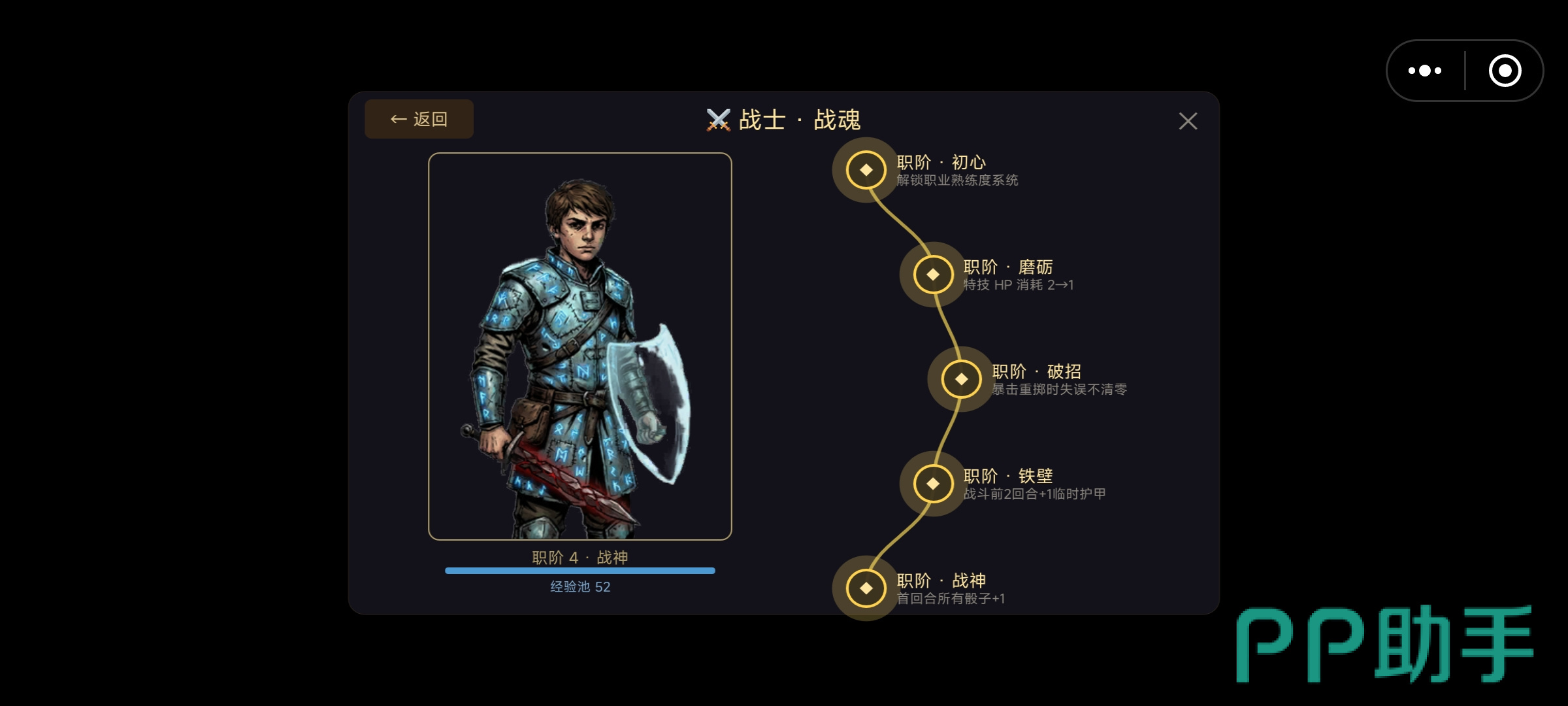Tap the 职阶 4·战神 label under portrait
This screenshot has height=706, width=1568.
580,558
